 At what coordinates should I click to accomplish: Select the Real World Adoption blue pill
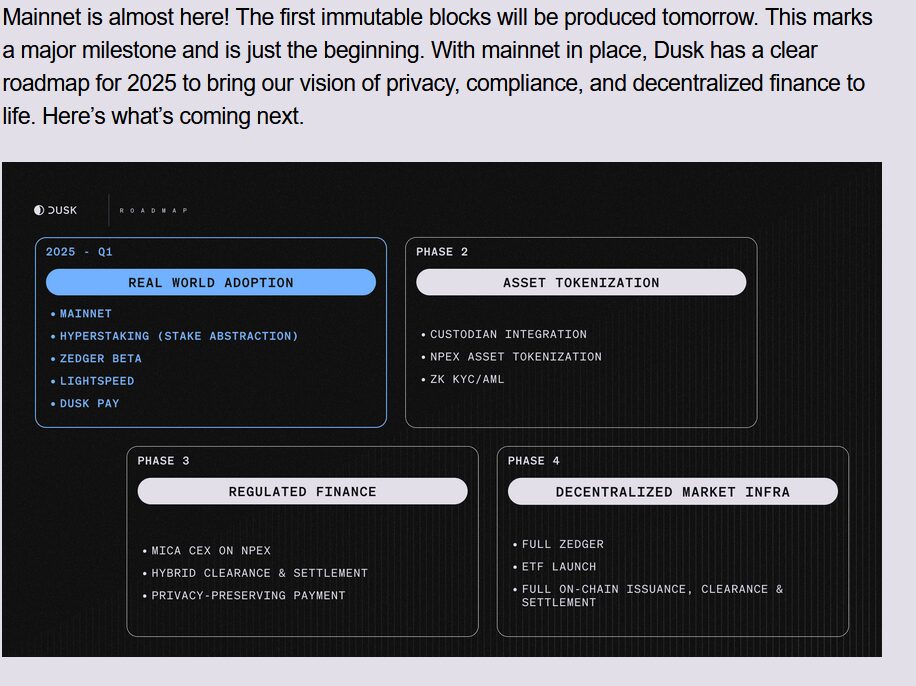click(211, 283)
